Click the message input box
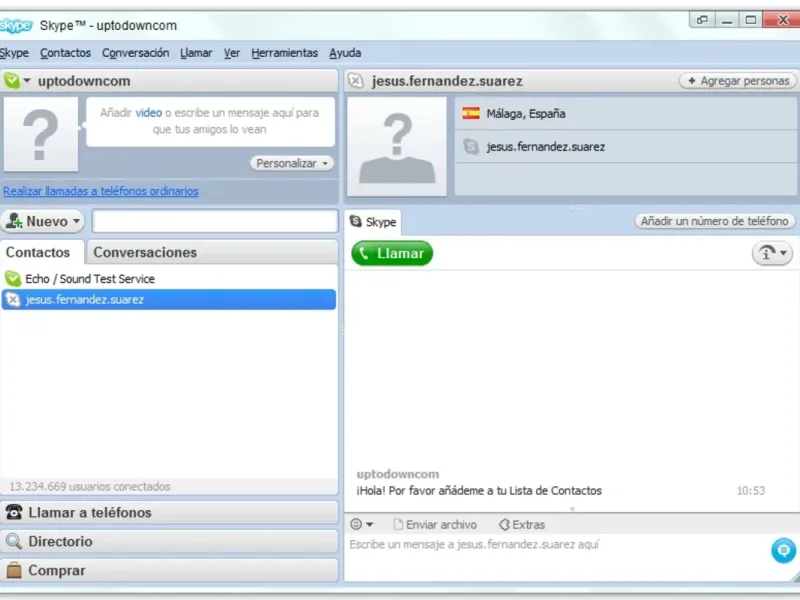The width and height of the screenshot is (800, 600). click(x=559, y=557)
